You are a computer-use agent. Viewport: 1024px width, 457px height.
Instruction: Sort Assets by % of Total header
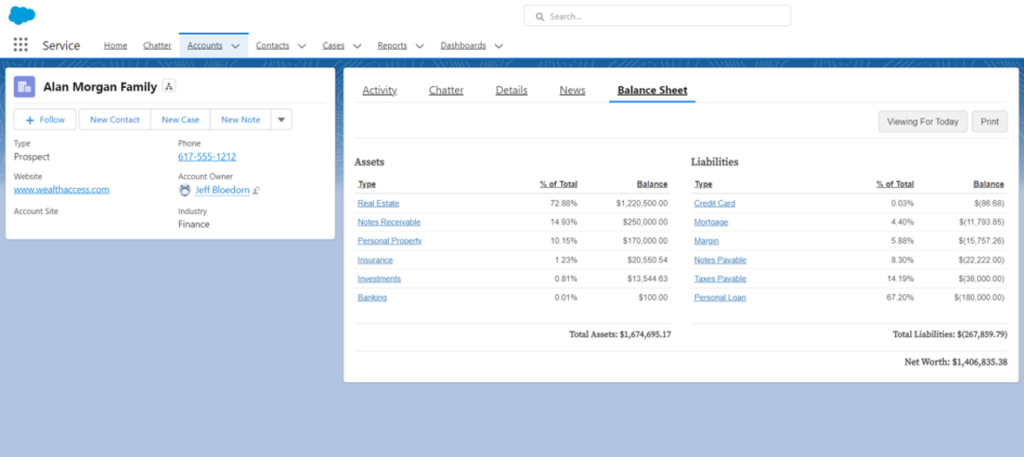tap(558, 184)
